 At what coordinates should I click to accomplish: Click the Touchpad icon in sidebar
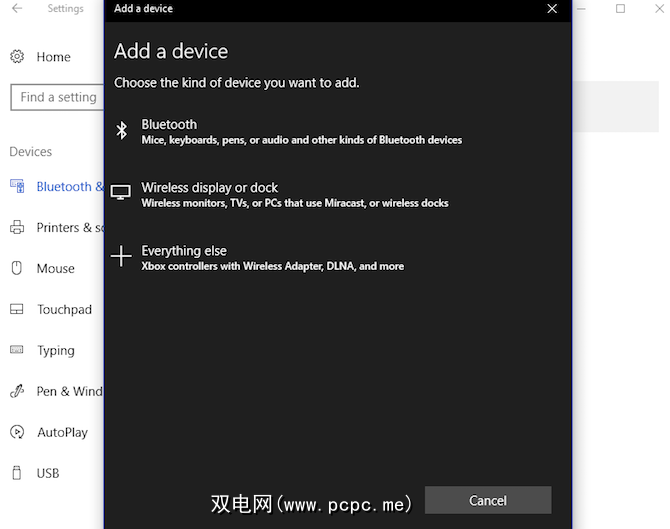[17, 309]
